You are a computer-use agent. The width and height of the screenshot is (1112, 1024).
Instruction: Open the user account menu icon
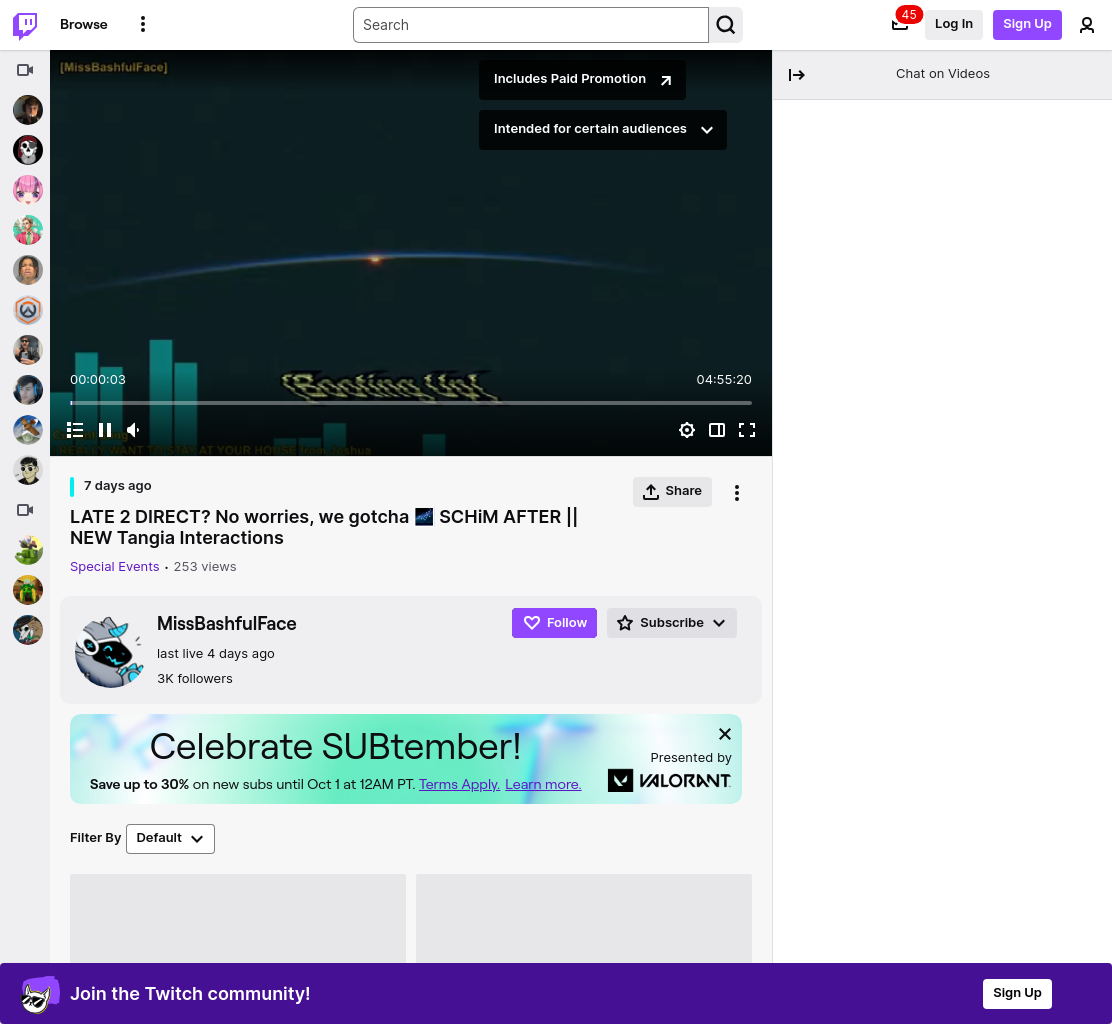(x=1086, y=25)
